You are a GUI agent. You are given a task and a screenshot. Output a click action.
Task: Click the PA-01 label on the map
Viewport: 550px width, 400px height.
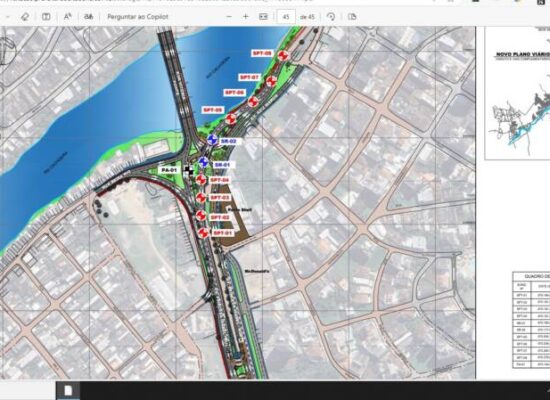(169, 170)
